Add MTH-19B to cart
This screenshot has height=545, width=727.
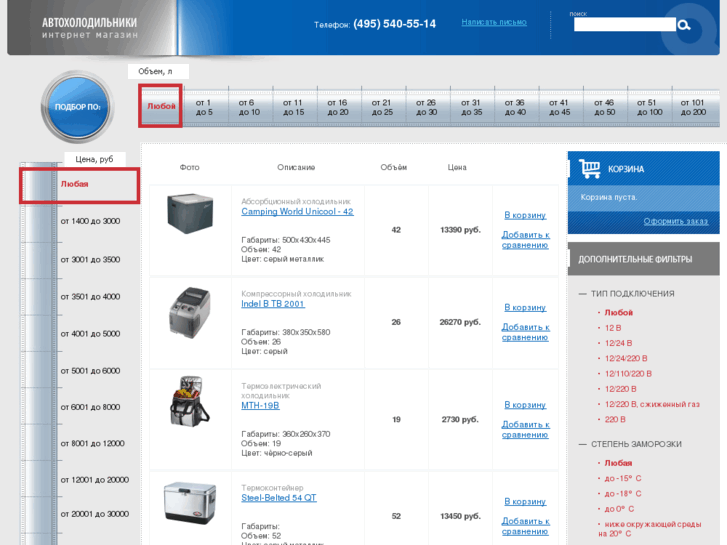pyautogui.click(x=525, y=405)
